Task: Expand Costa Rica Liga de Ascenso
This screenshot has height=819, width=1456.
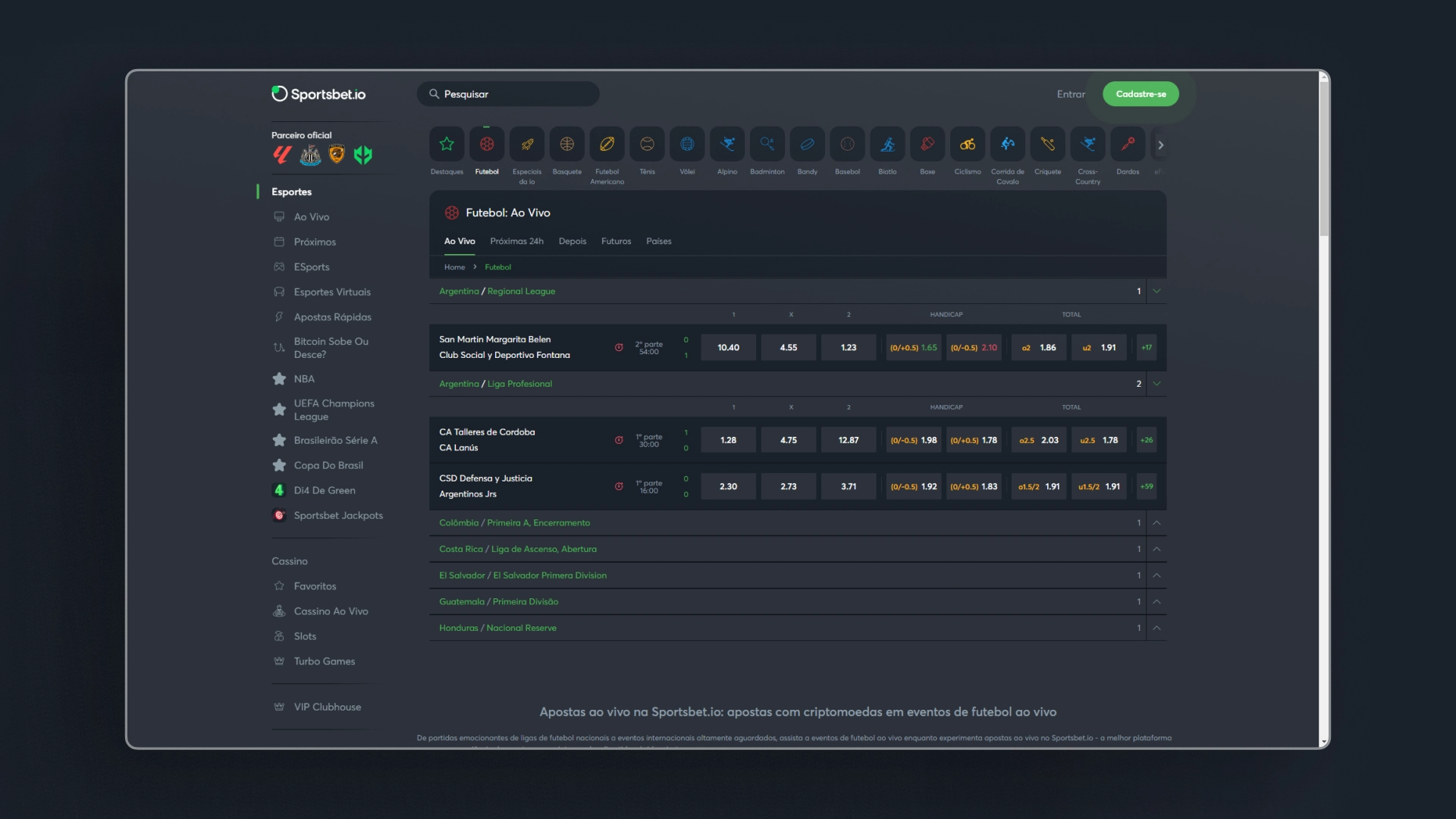Action: (x=1156, y=549)
